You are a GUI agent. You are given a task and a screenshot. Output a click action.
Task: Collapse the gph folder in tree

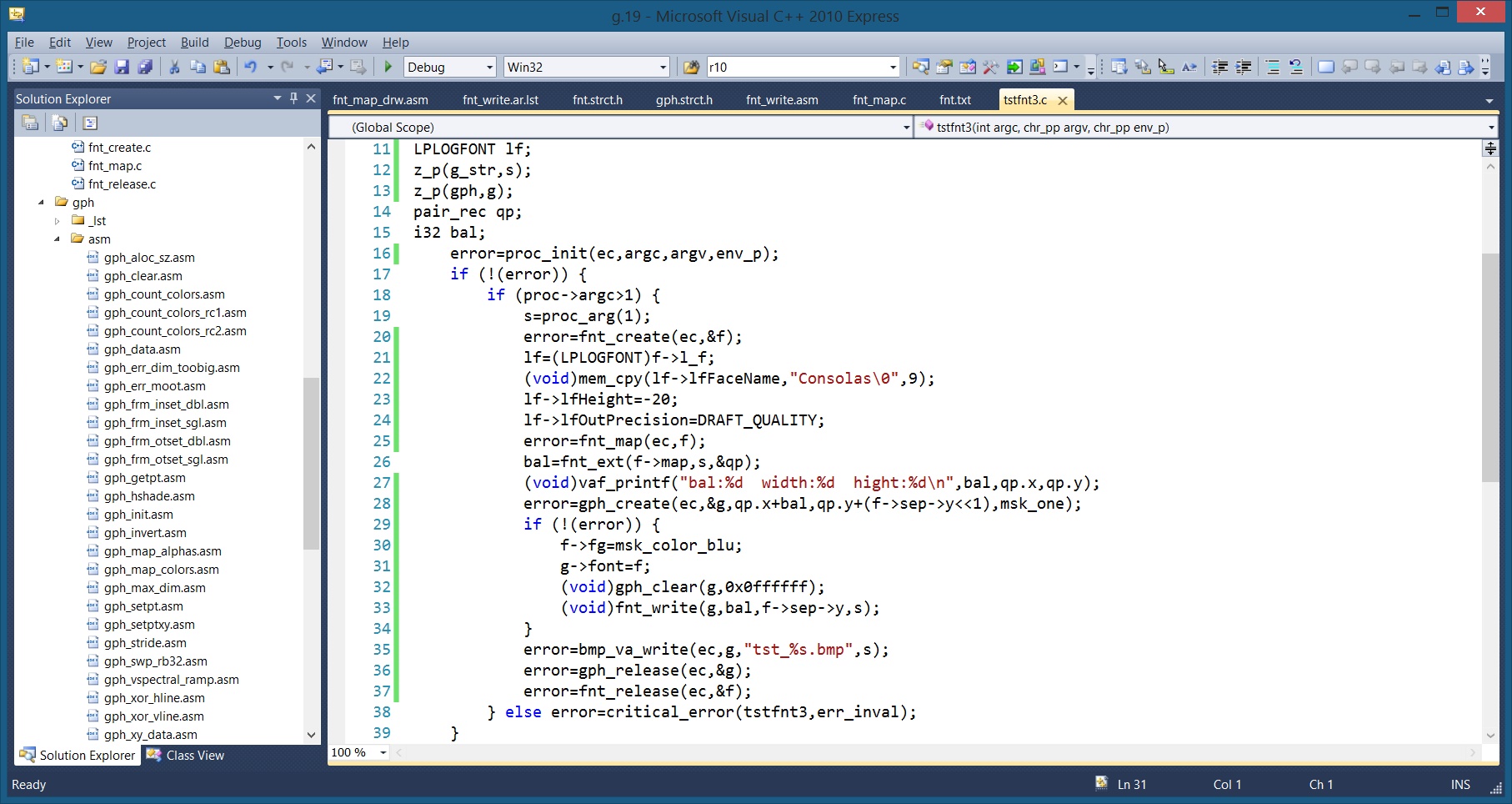pos(41,202)
